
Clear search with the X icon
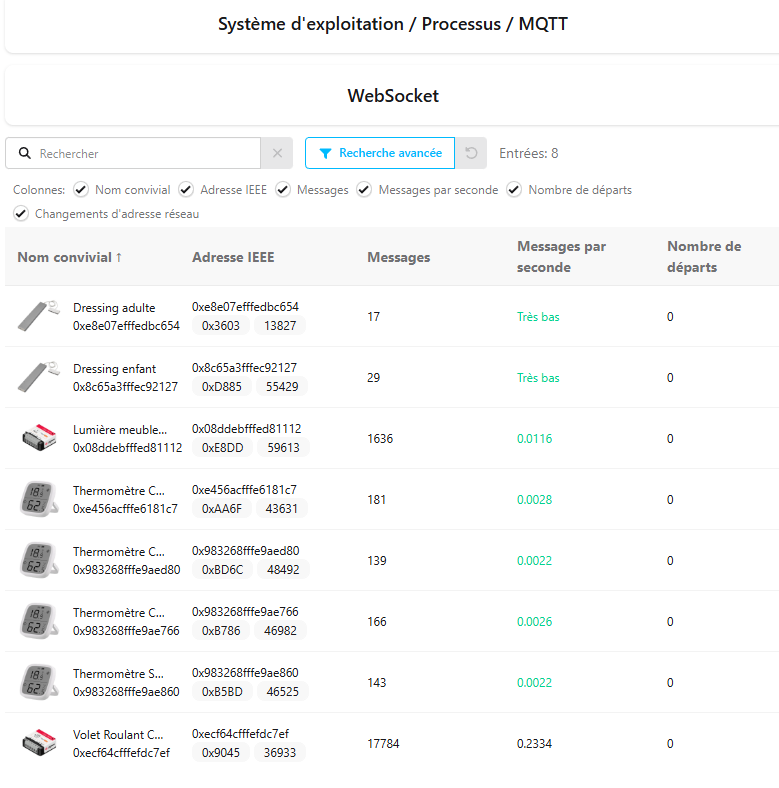click(277, 154)
